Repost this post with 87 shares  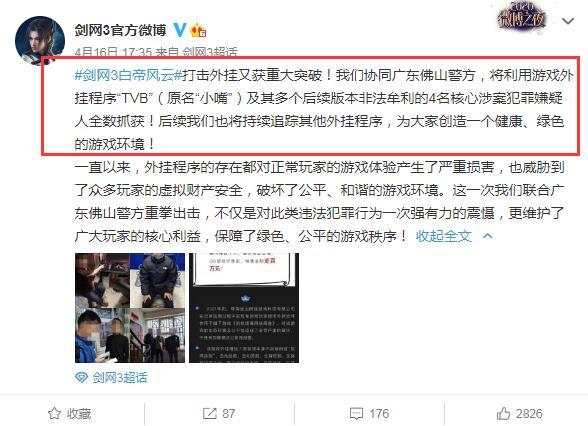219,414
